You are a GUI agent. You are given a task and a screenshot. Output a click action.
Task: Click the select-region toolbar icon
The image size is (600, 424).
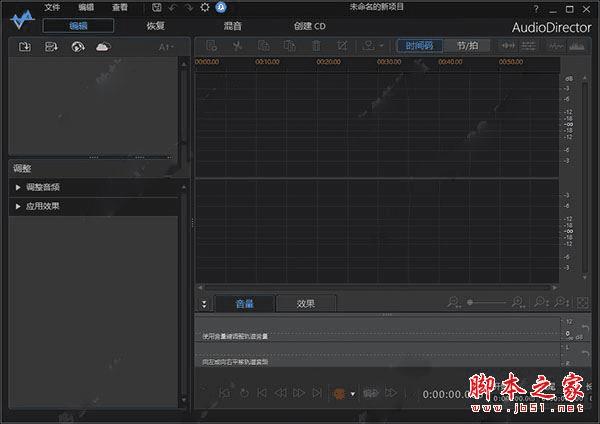211,46
